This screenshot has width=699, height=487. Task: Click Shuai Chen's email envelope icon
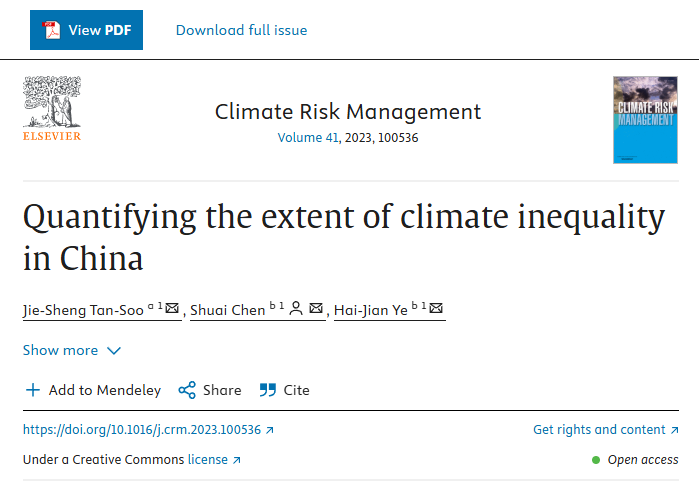[316, 309]
